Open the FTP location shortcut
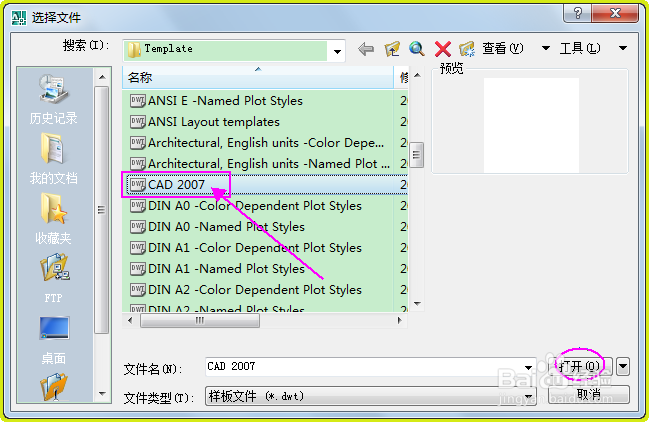The width and height of the screenshot is (649, 422). click(x=53, y=279)
